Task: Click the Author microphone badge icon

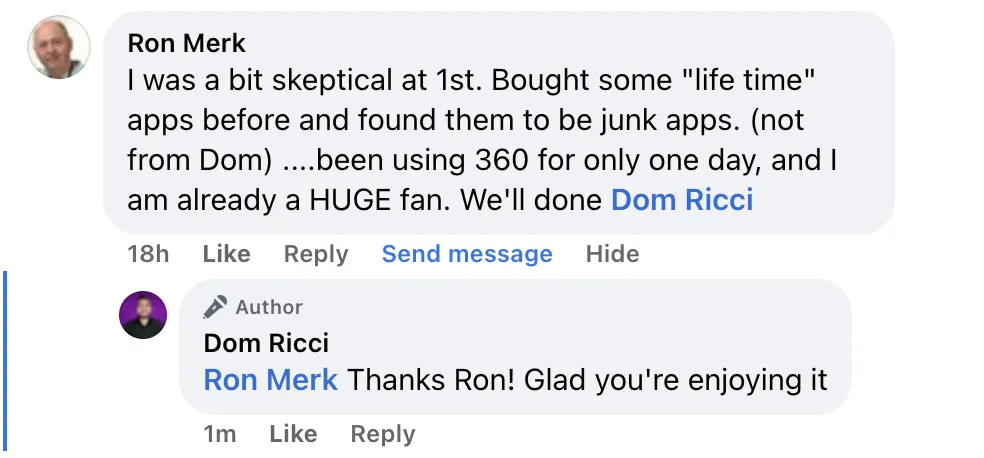Action: point(214,306)
